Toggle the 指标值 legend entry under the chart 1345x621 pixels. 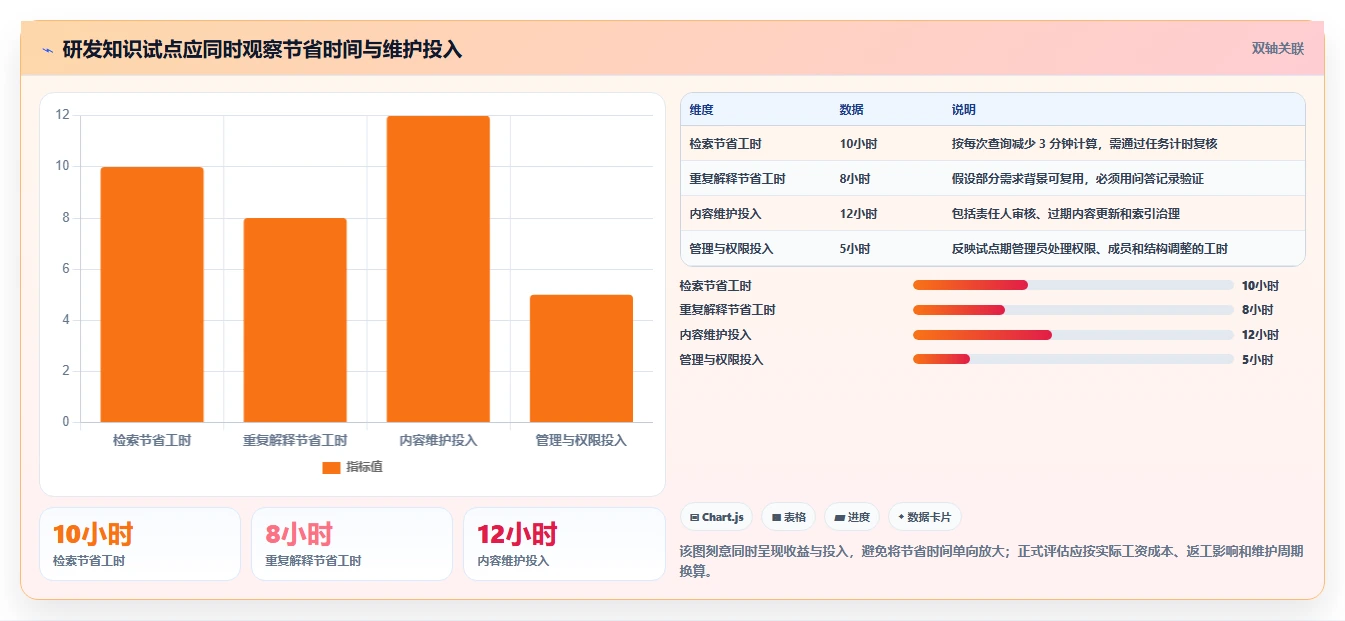click(x=352, y=467)
